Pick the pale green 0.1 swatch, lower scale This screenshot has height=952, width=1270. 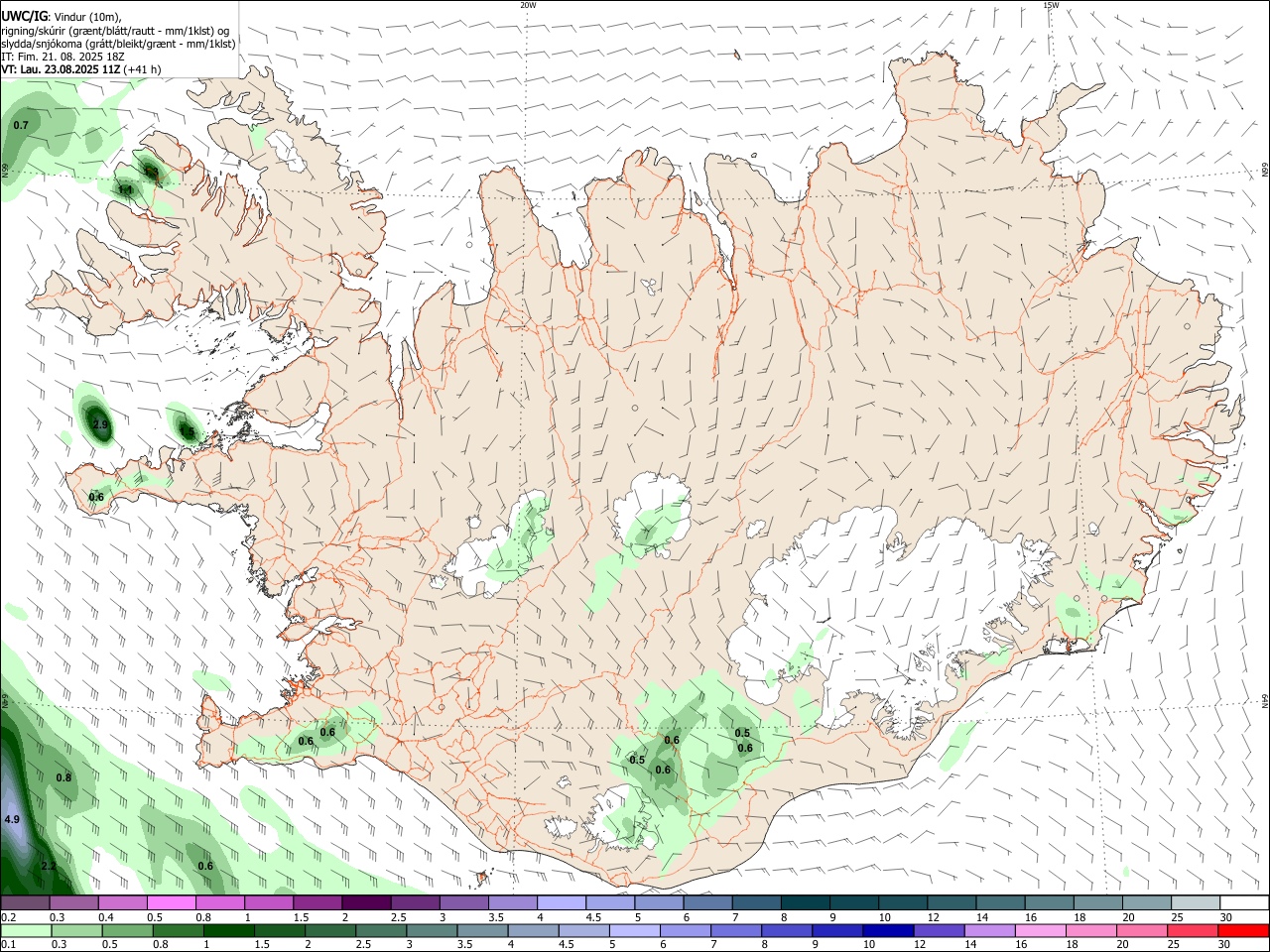pos(26,930)
